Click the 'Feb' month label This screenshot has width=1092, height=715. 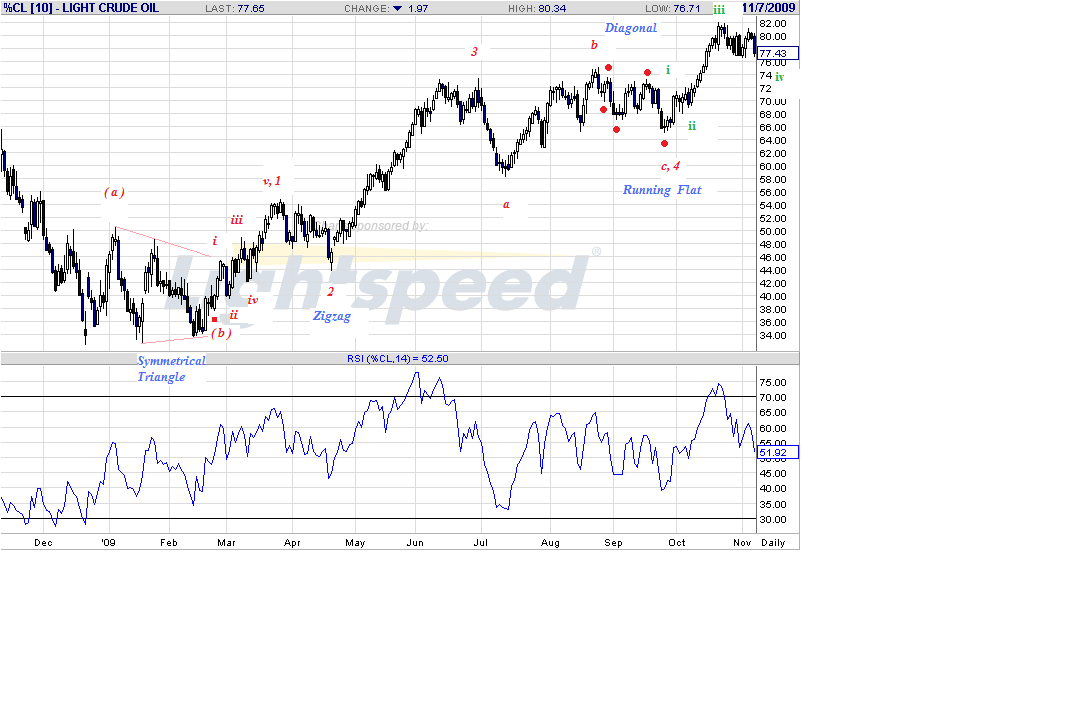click(x=169, y=542)
